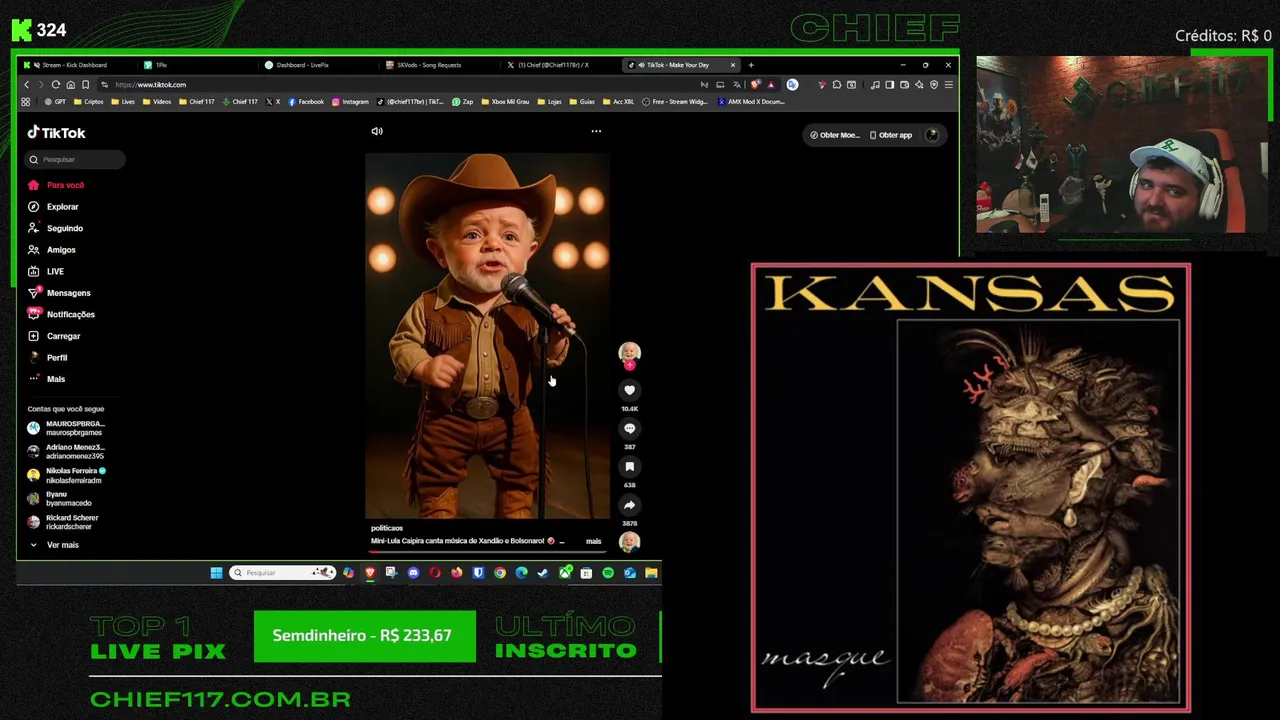Open the Lives bookmark folder

coord(123,102)
